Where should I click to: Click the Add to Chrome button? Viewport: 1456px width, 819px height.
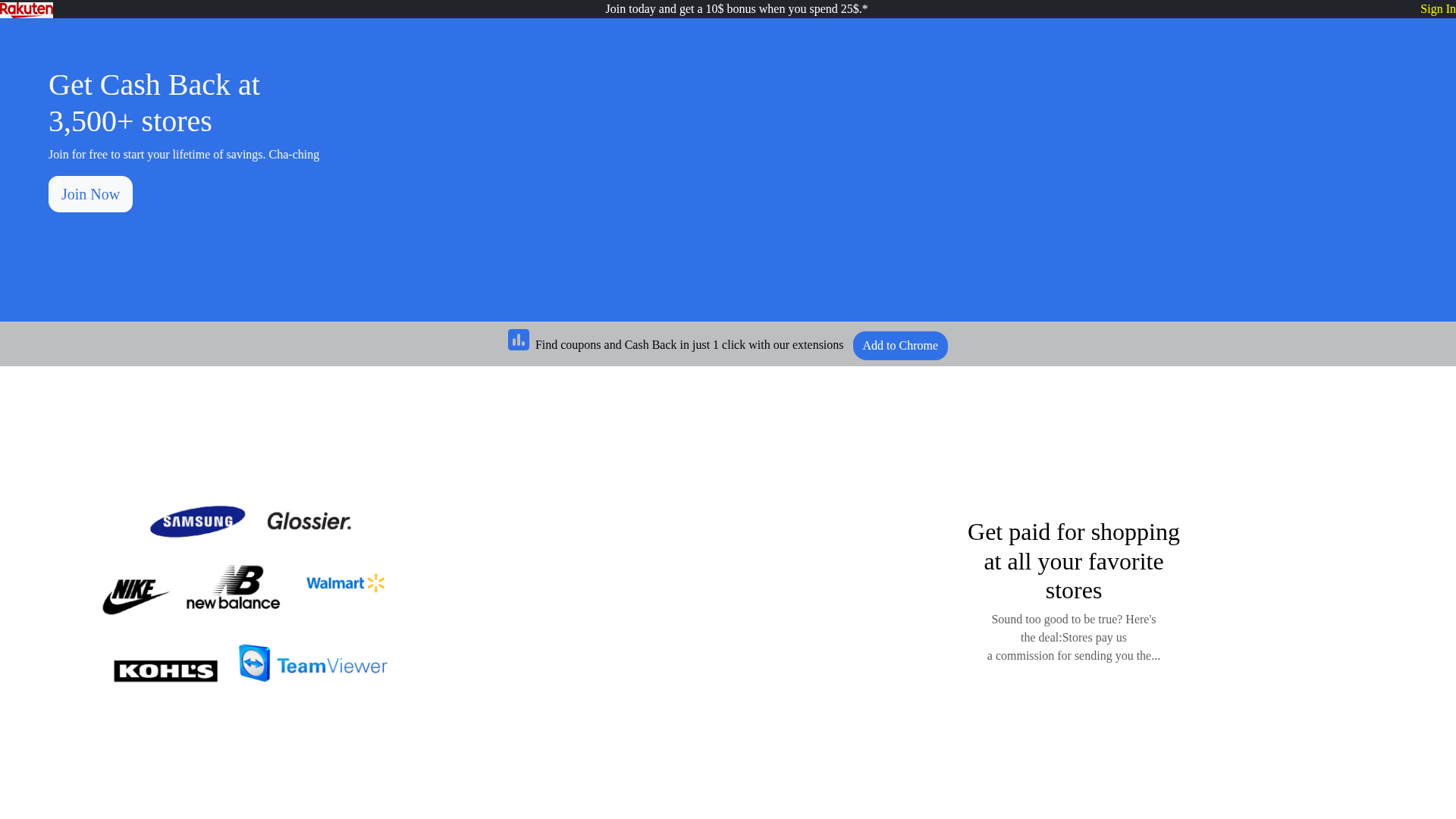coord(900,346)
